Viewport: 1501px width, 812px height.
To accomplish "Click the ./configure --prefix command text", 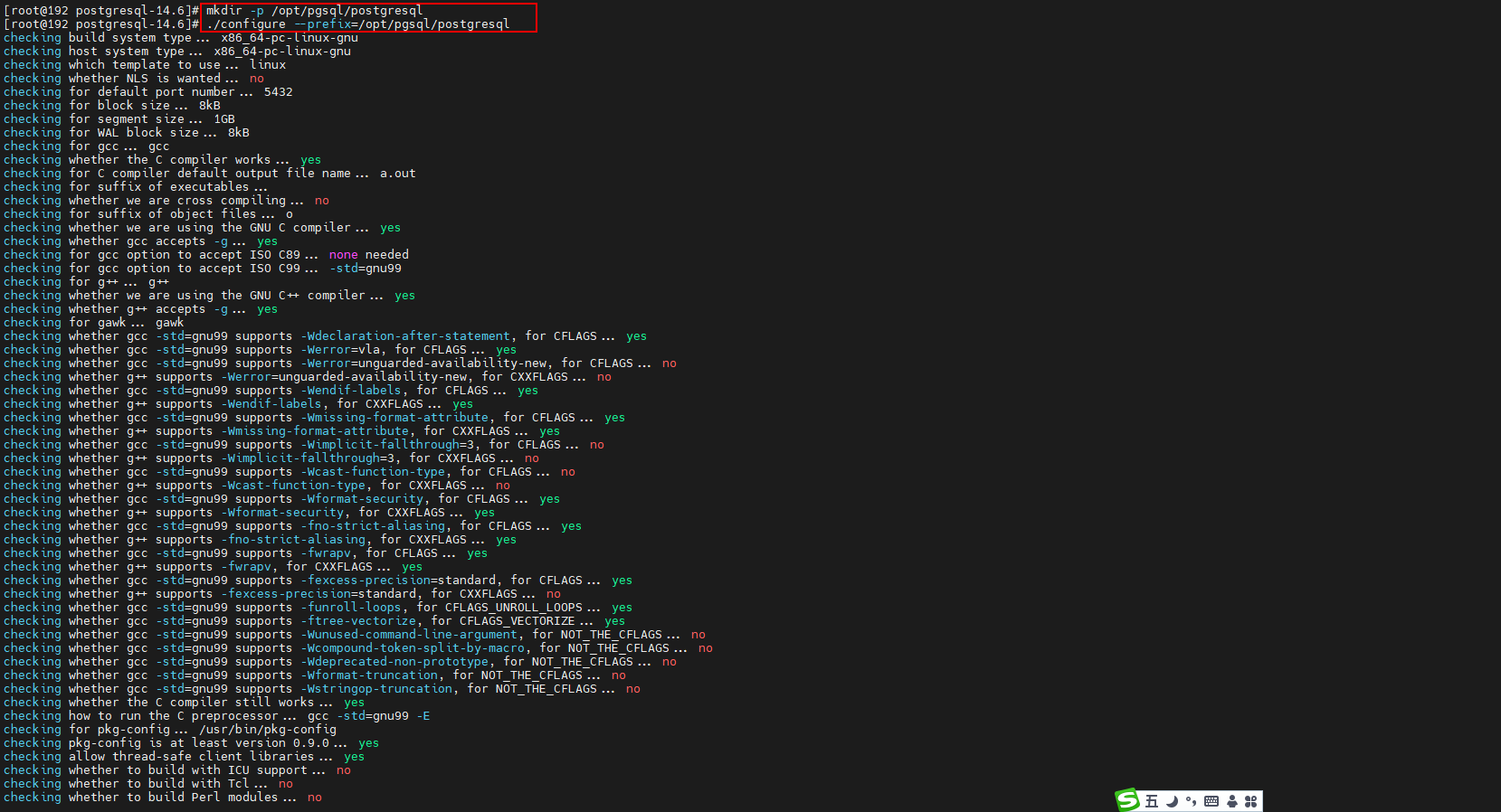I will pyautogui.click(x=357, y=24).
